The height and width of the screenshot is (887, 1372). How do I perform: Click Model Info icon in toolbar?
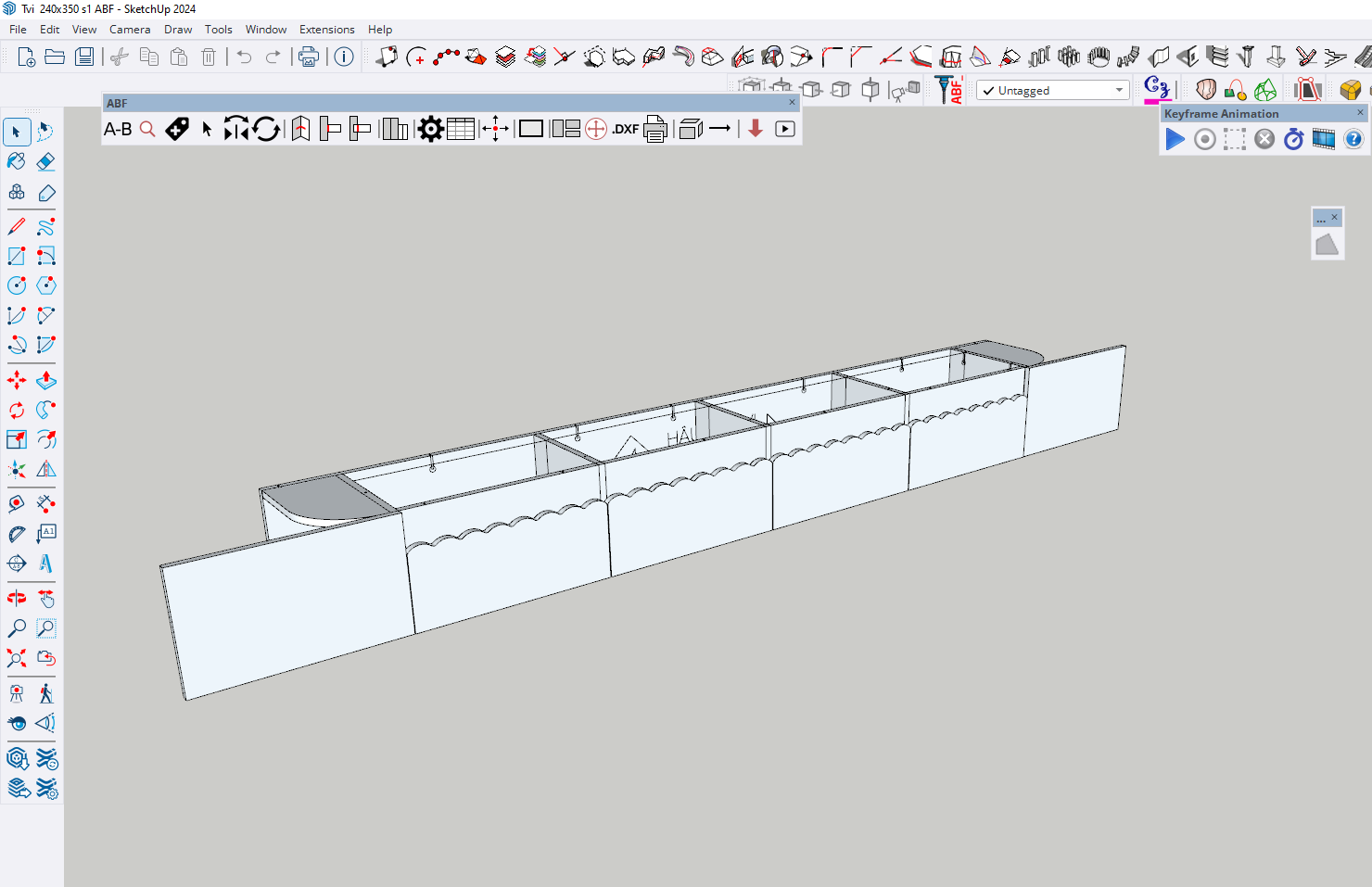[344, 57]
